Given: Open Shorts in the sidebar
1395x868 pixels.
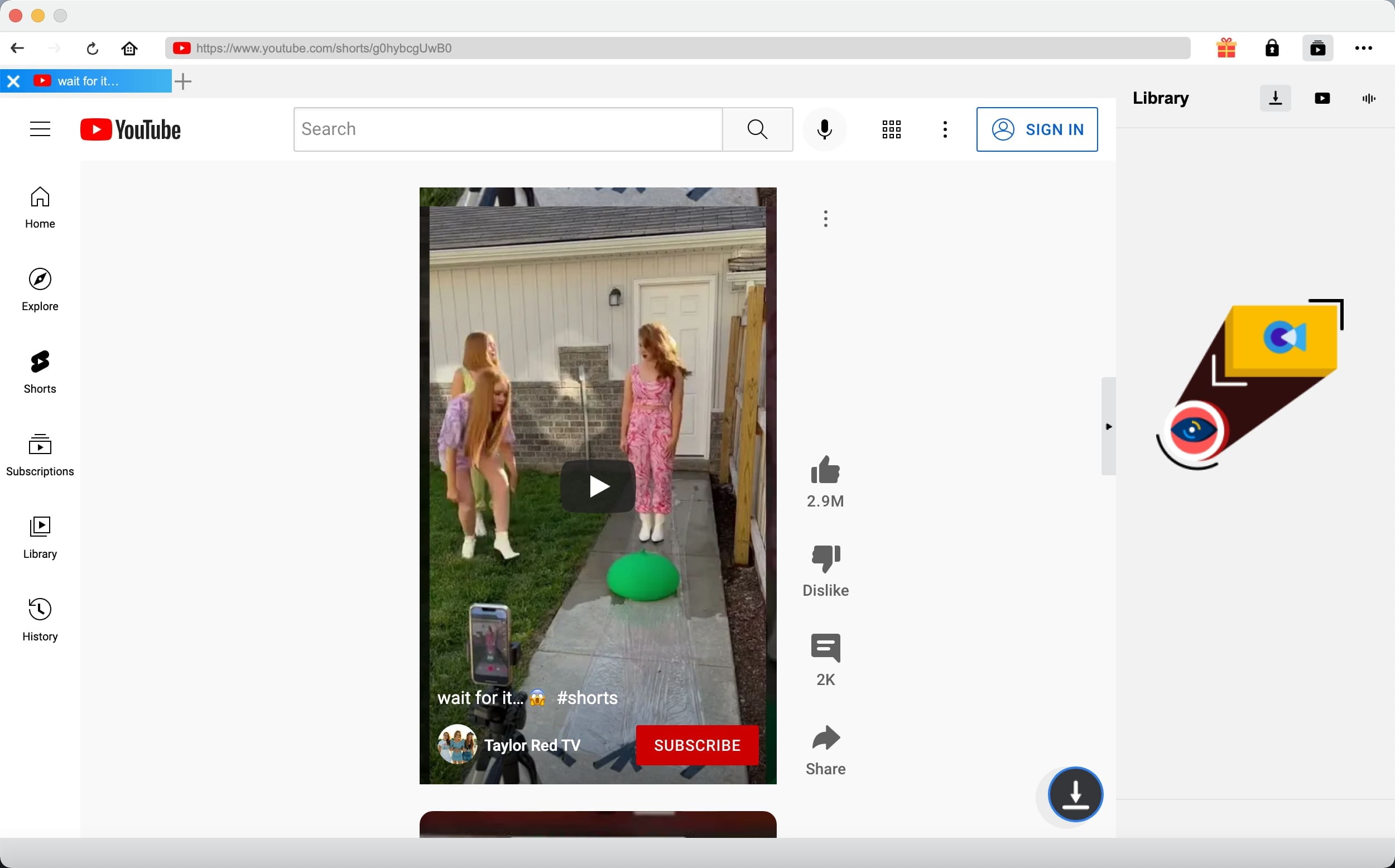Looking at the screenshot, I should click(x=40, y=372).
